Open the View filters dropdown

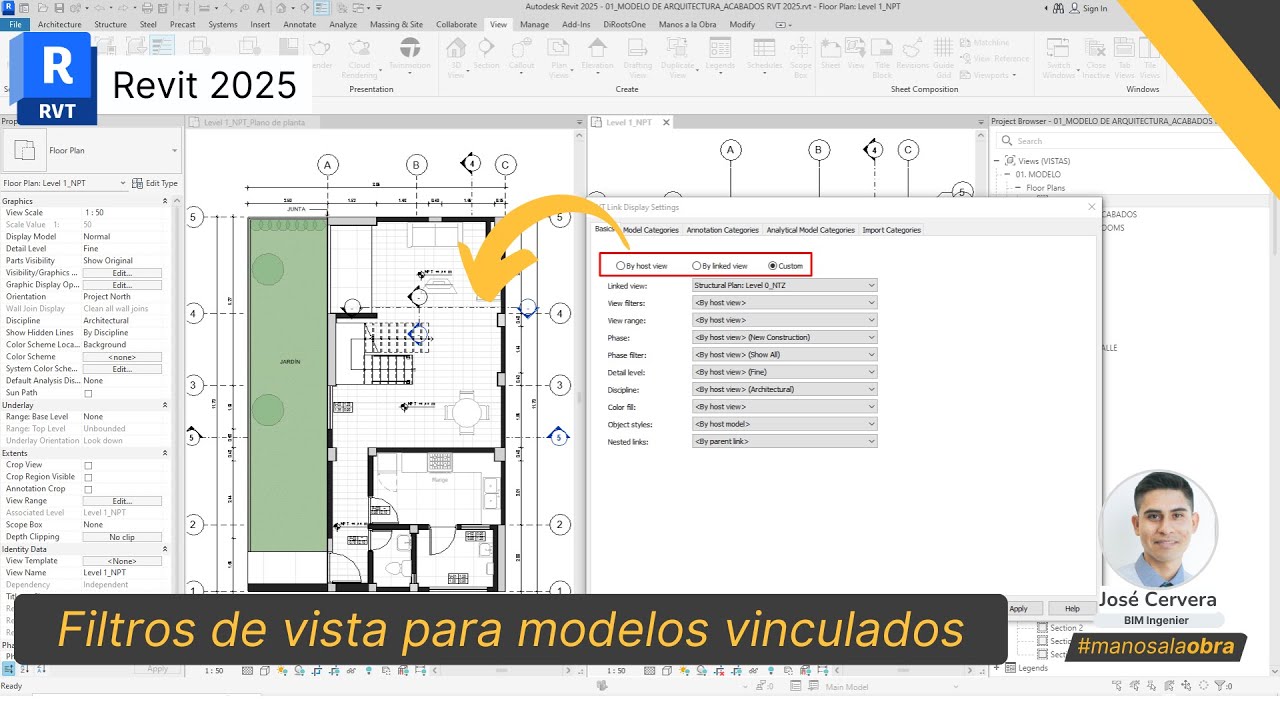(785, 302)
